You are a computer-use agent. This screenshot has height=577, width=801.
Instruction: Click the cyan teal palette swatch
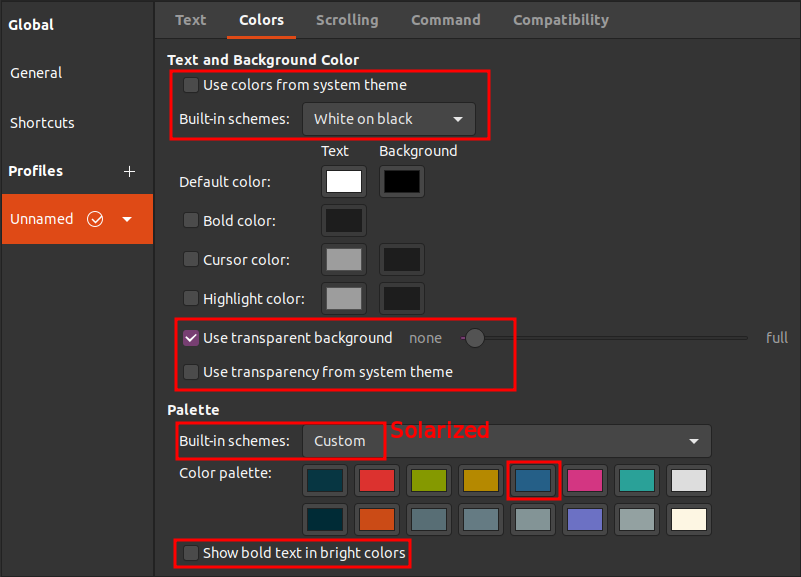[x=637, y=480]
